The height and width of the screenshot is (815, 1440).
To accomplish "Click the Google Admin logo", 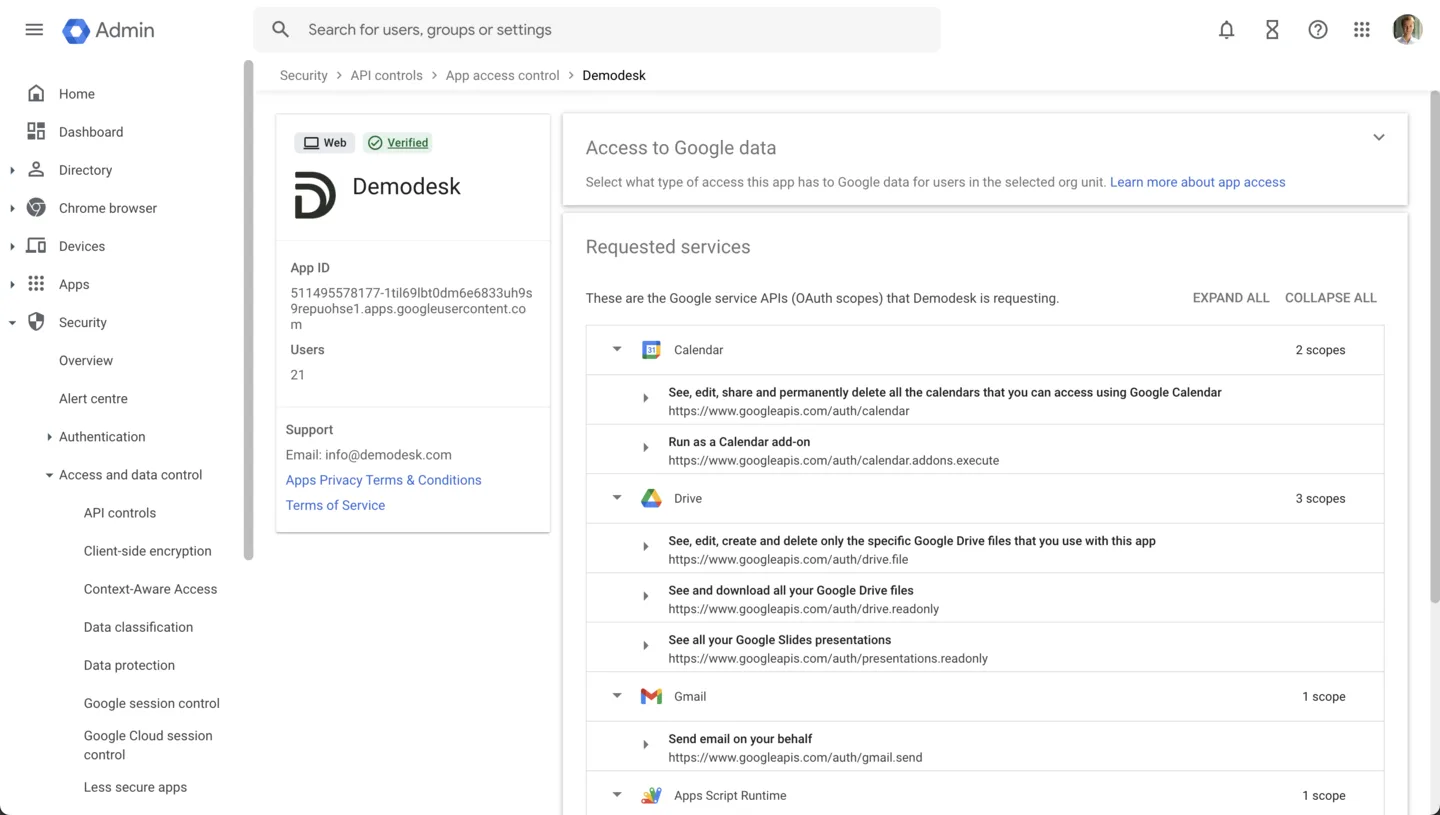I will point(108,30).
